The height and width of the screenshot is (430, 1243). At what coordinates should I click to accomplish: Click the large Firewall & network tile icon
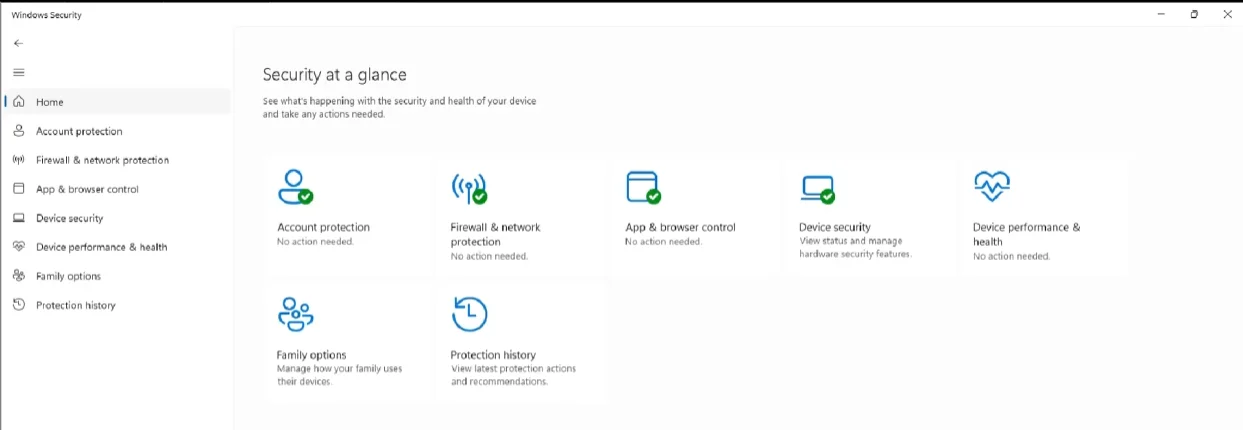(x=469, y=187)
